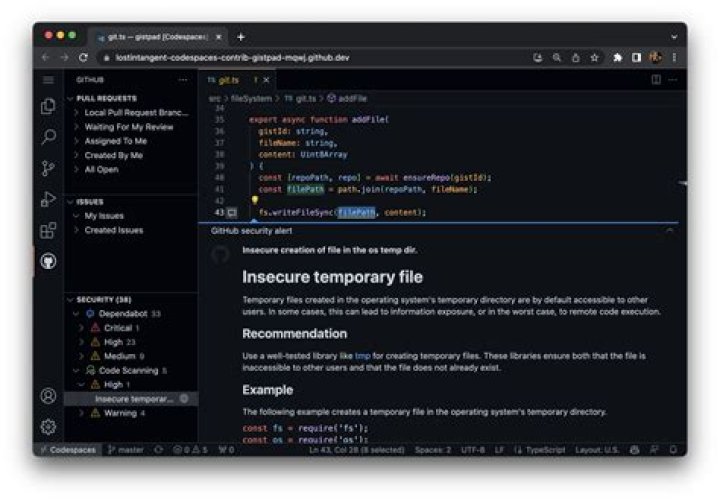
Task: Click Codespaces remote indicator in status bar
Action: [x=68, y=450]
